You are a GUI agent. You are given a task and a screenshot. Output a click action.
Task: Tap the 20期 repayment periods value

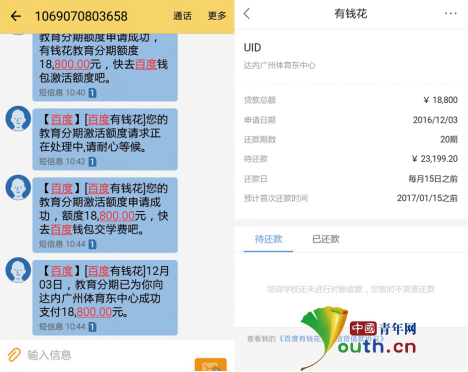(449, 139)
